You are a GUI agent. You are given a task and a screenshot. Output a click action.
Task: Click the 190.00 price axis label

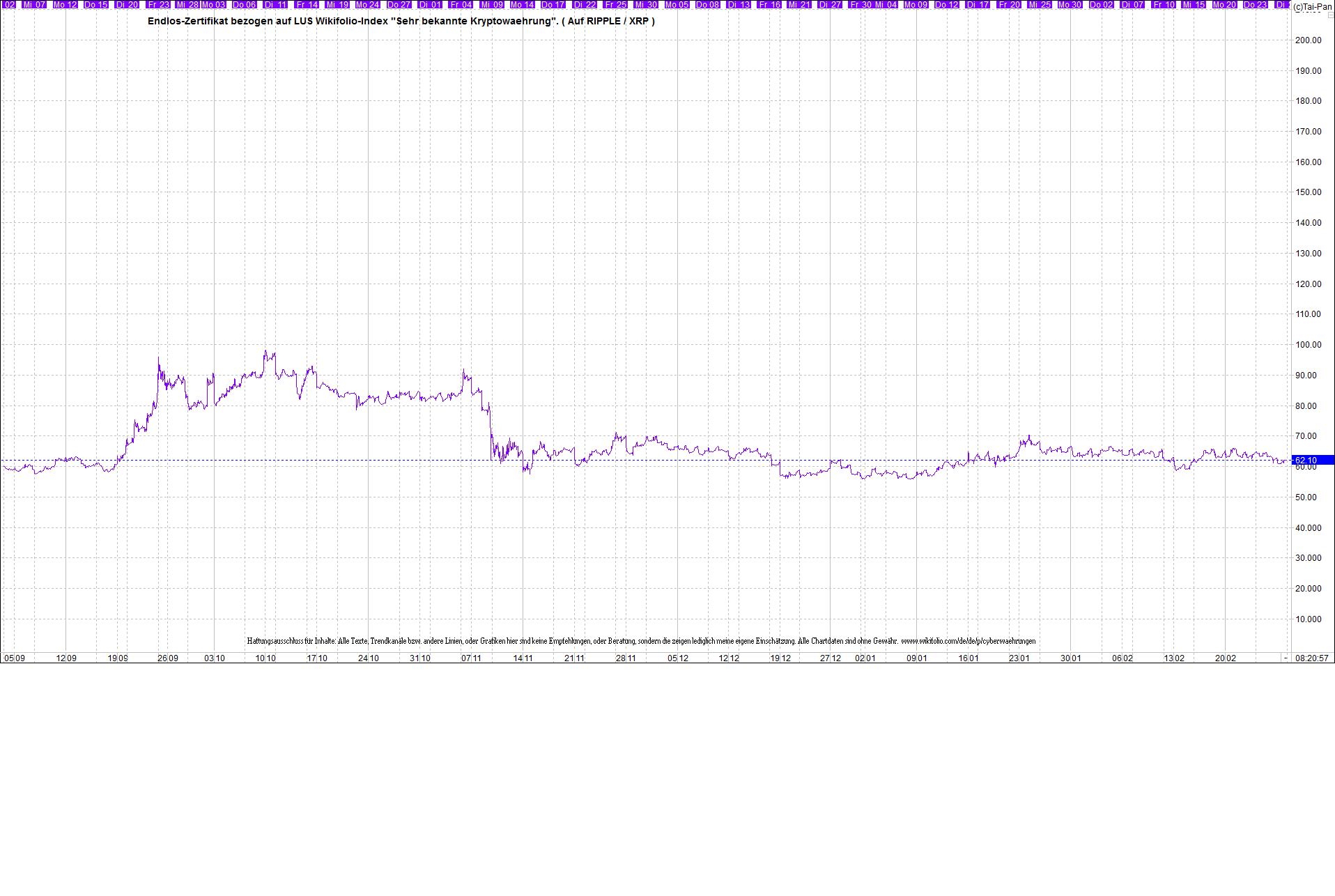(x=1308, y=70)
